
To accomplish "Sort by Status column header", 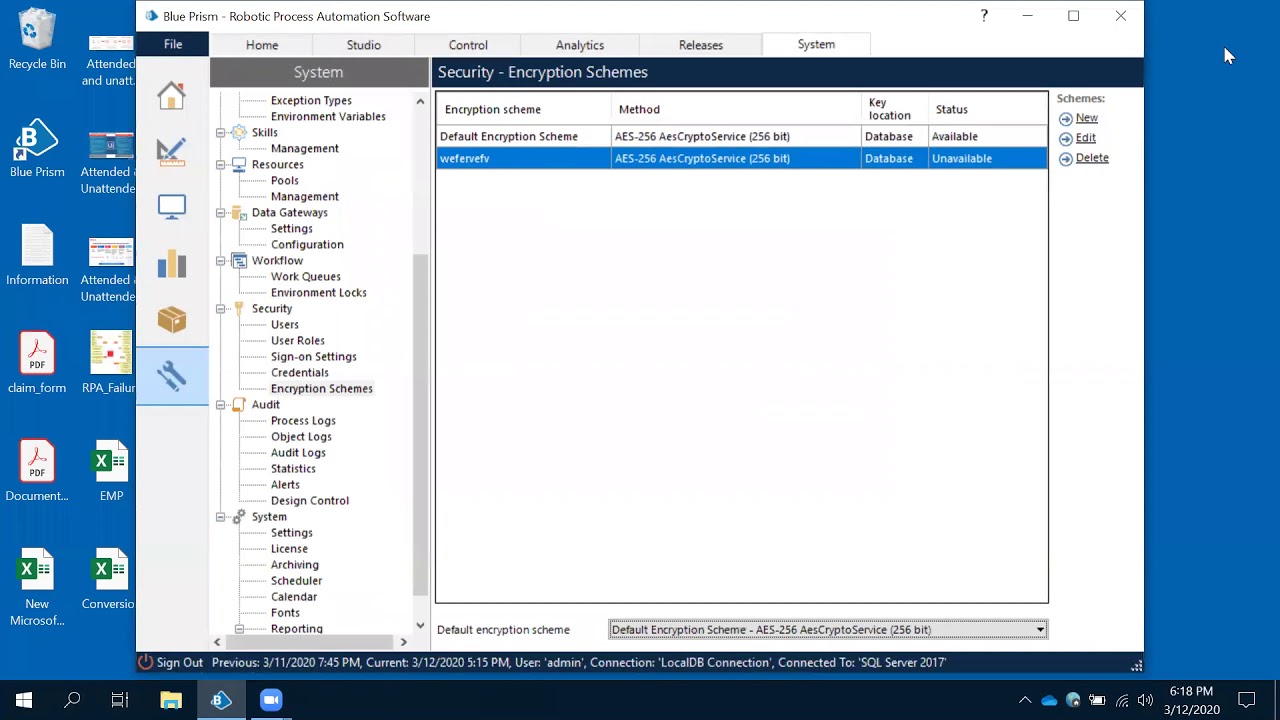I will click(x=987, y=109).
